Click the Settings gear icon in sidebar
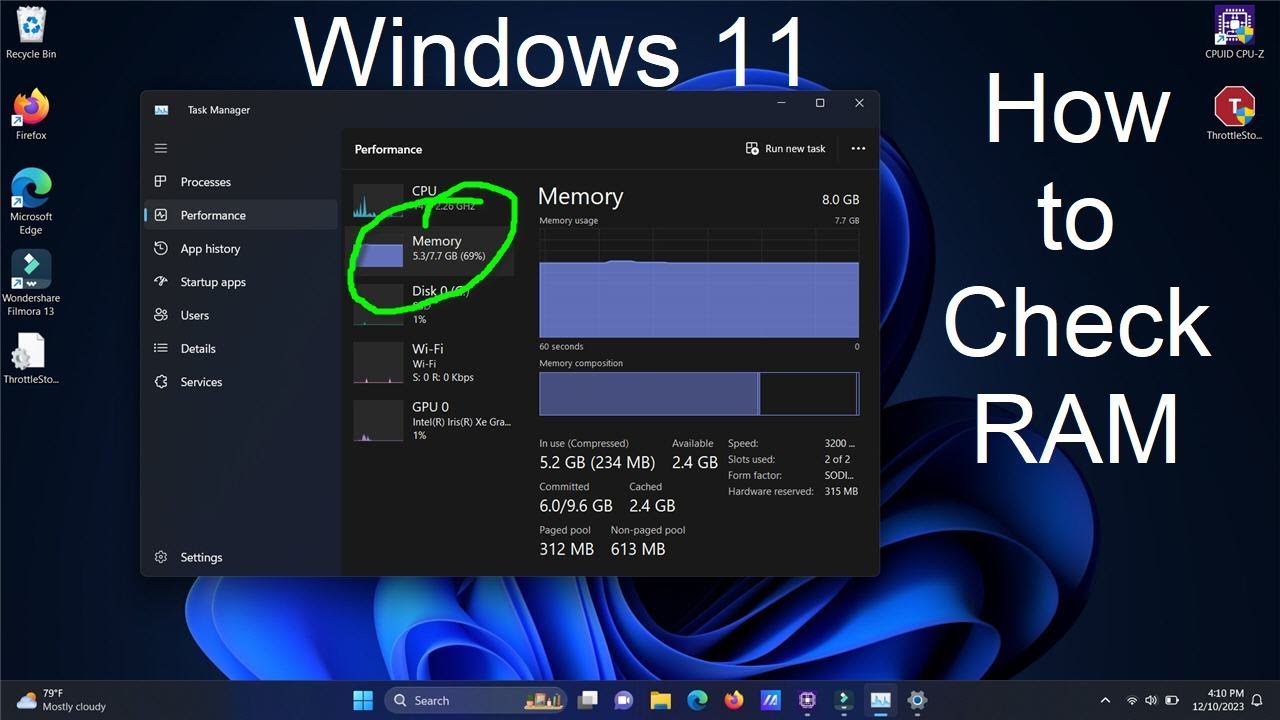The image size is (1280, 720). 161,557
